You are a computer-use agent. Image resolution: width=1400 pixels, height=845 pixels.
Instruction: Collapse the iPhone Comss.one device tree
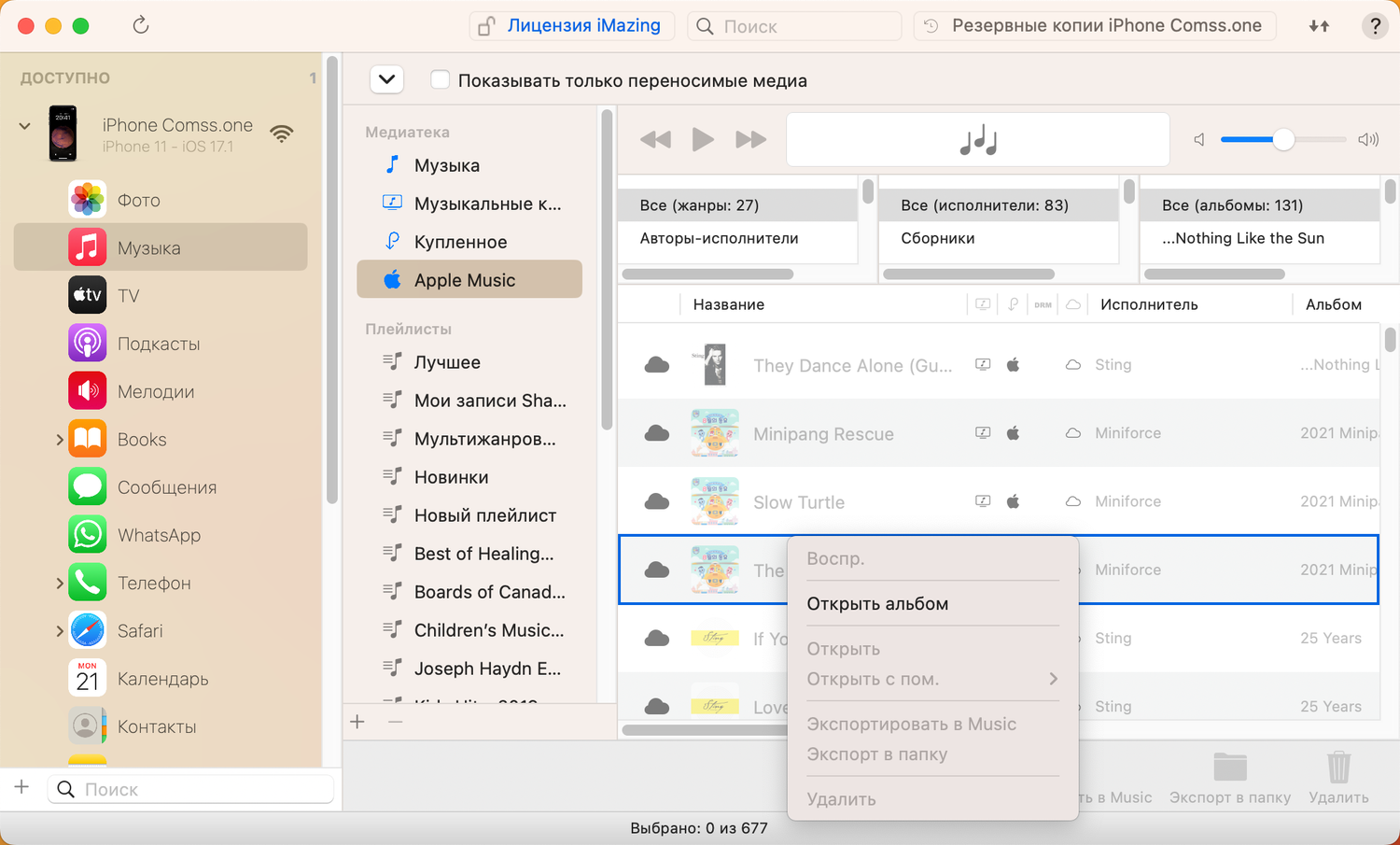(x=25, y=126)
